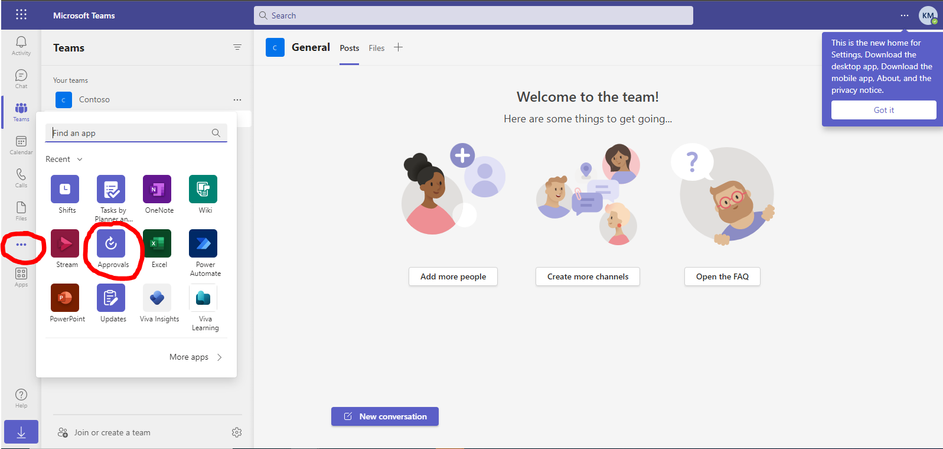The image size is (943, 449).
Task: Click the Microsoft Teams title
Action: pos(84,16)
